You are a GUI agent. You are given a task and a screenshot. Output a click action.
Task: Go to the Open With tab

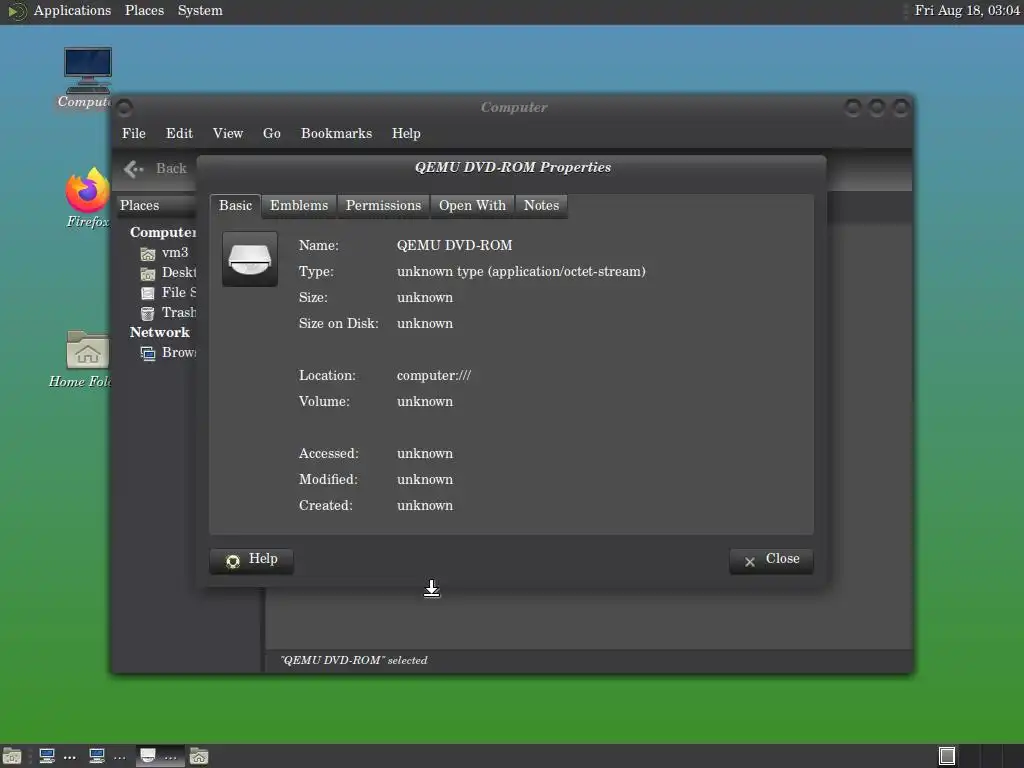coord(472,206)
